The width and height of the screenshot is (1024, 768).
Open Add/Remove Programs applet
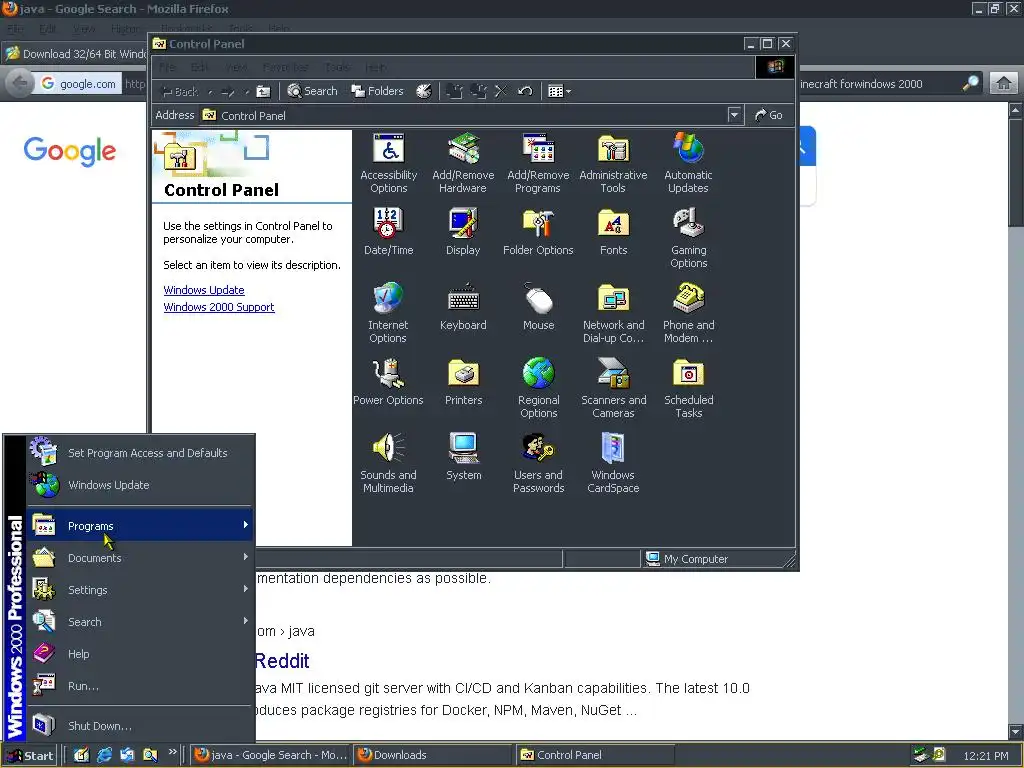tap(538, 163)
